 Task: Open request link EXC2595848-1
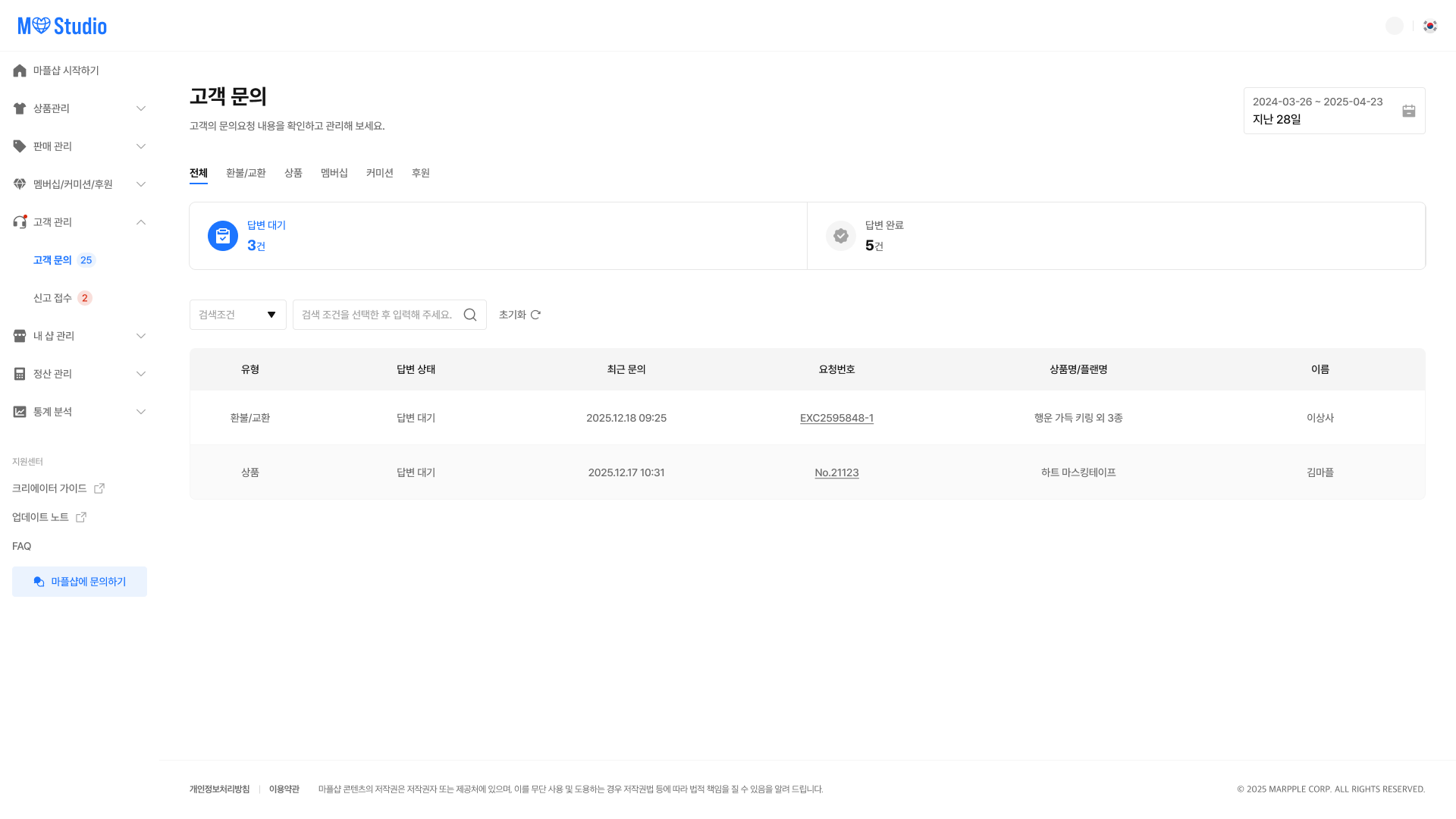pyautogui.click(x=836, y=418)
